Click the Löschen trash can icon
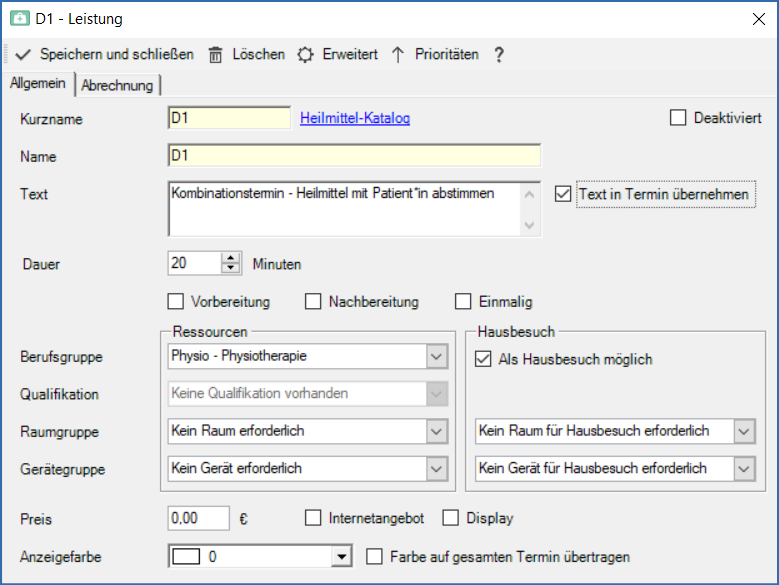This screenshot has width=779, height=585. tap(215, 55)
